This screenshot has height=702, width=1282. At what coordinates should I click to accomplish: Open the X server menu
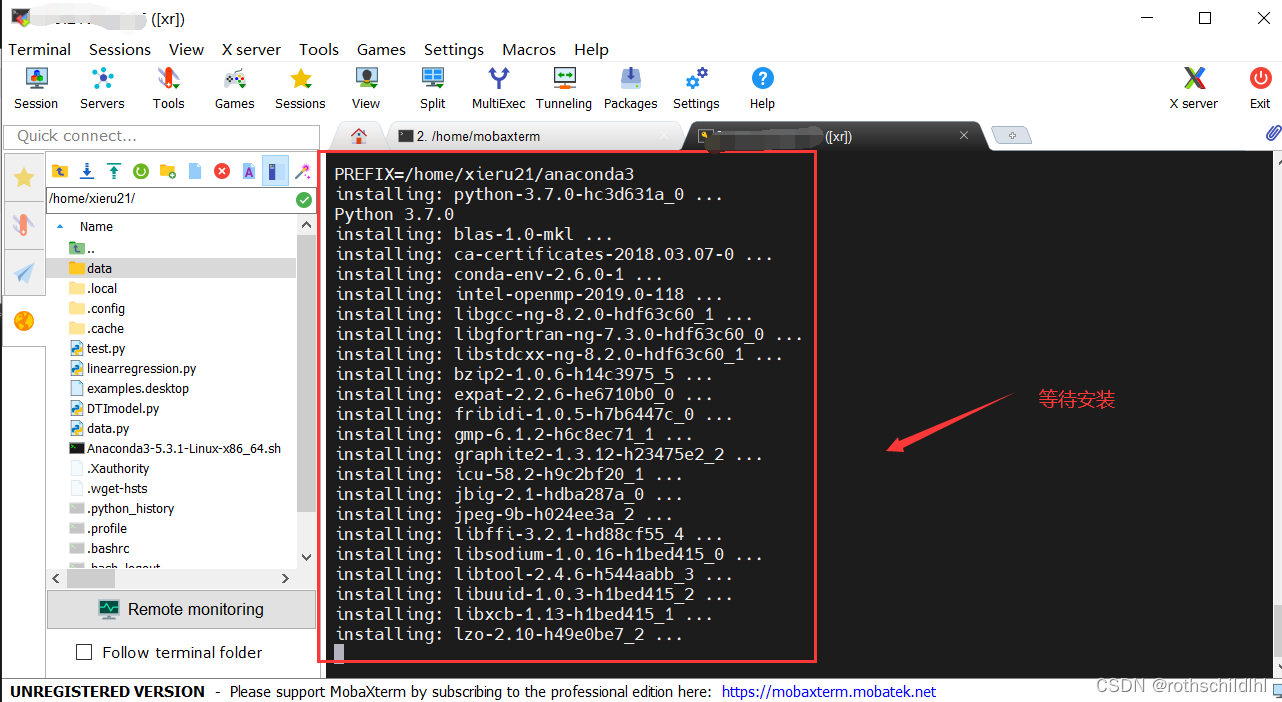pos(251,49)
